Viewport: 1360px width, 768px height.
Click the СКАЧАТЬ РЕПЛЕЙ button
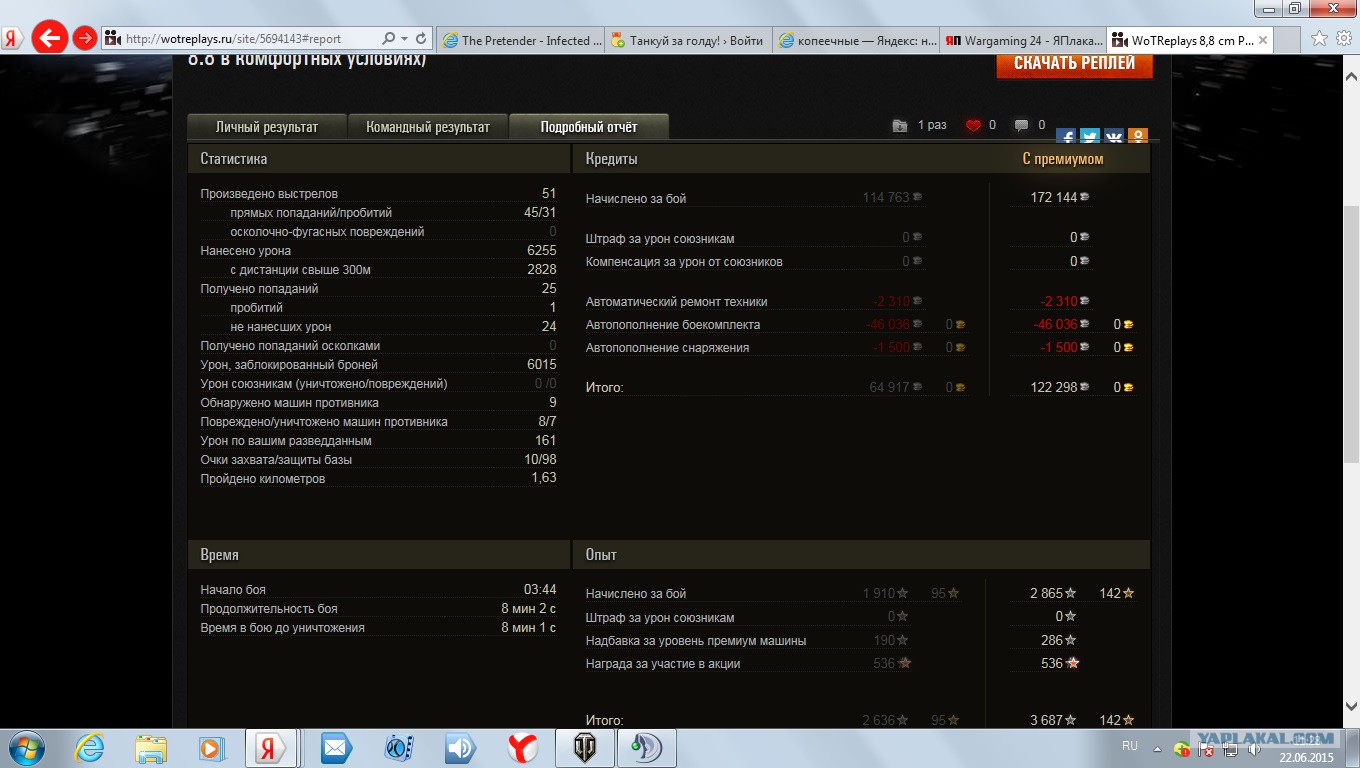[x=1074, y=63]
